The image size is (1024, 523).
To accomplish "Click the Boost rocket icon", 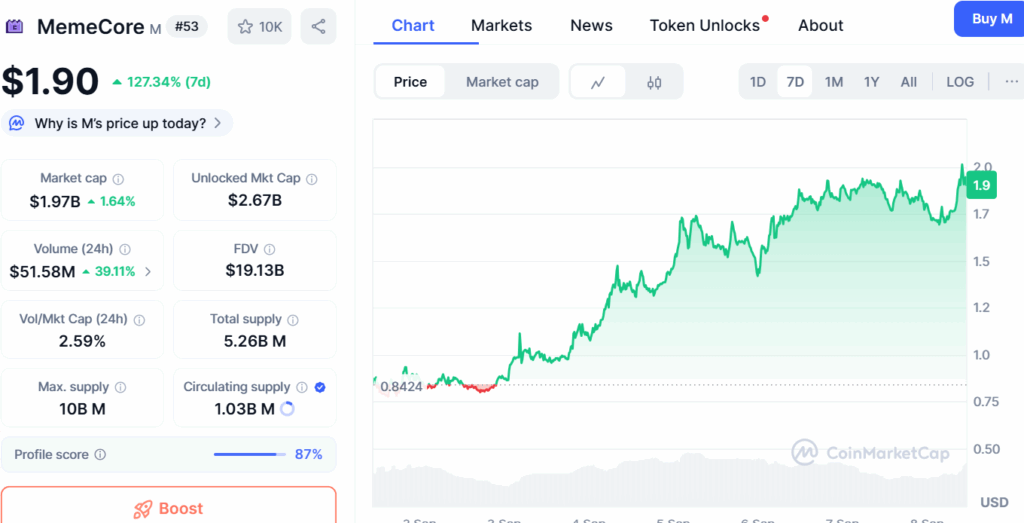I will tap(143, 509).
